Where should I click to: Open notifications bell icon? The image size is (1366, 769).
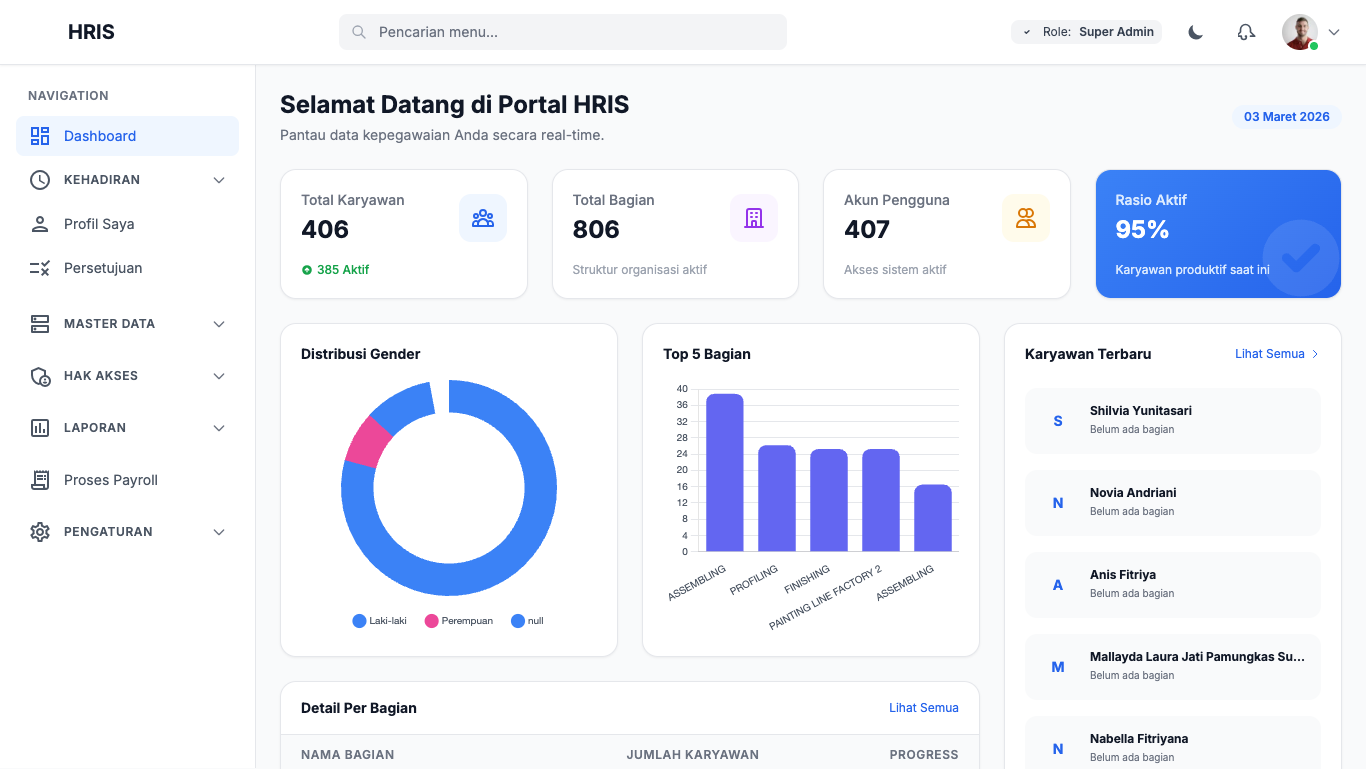[1246, 32]
